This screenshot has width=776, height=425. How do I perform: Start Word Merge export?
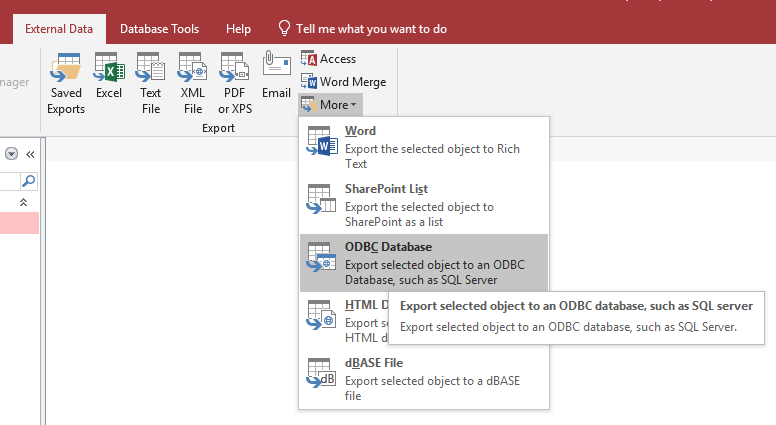pyautogui.click(x=343, y=82)
